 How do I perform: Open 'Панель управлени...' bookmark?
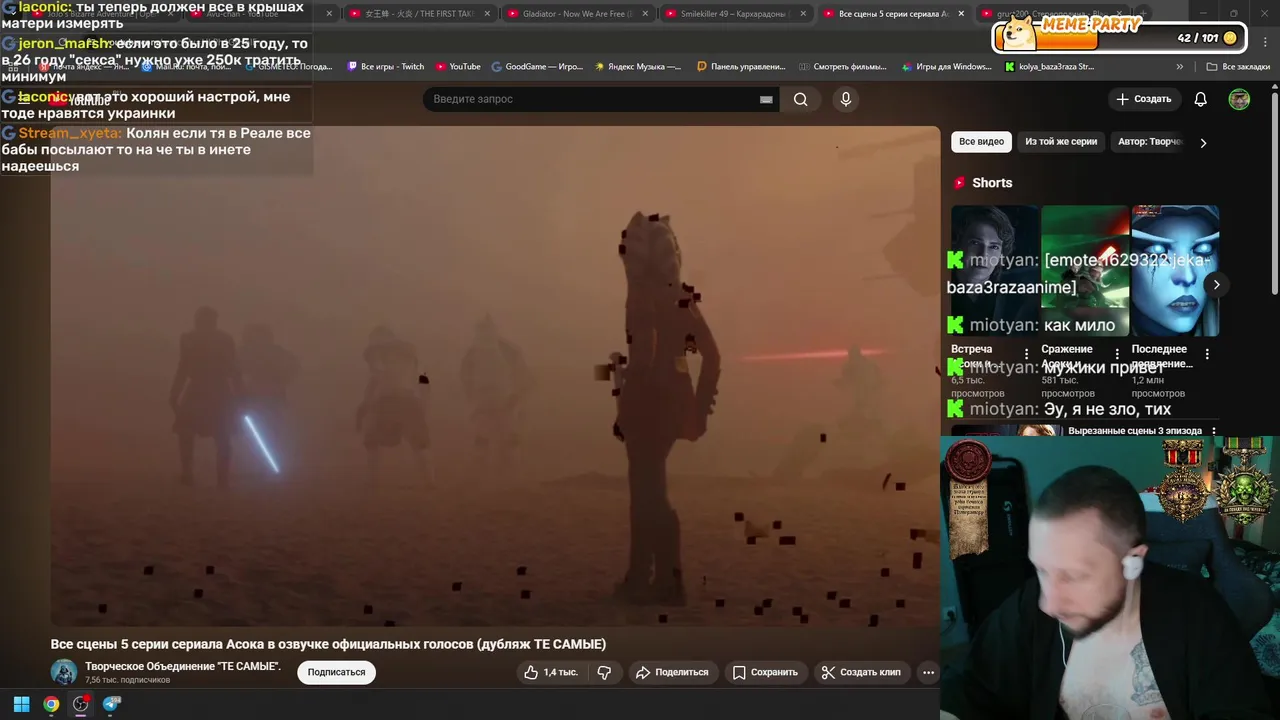click(742, 67)
